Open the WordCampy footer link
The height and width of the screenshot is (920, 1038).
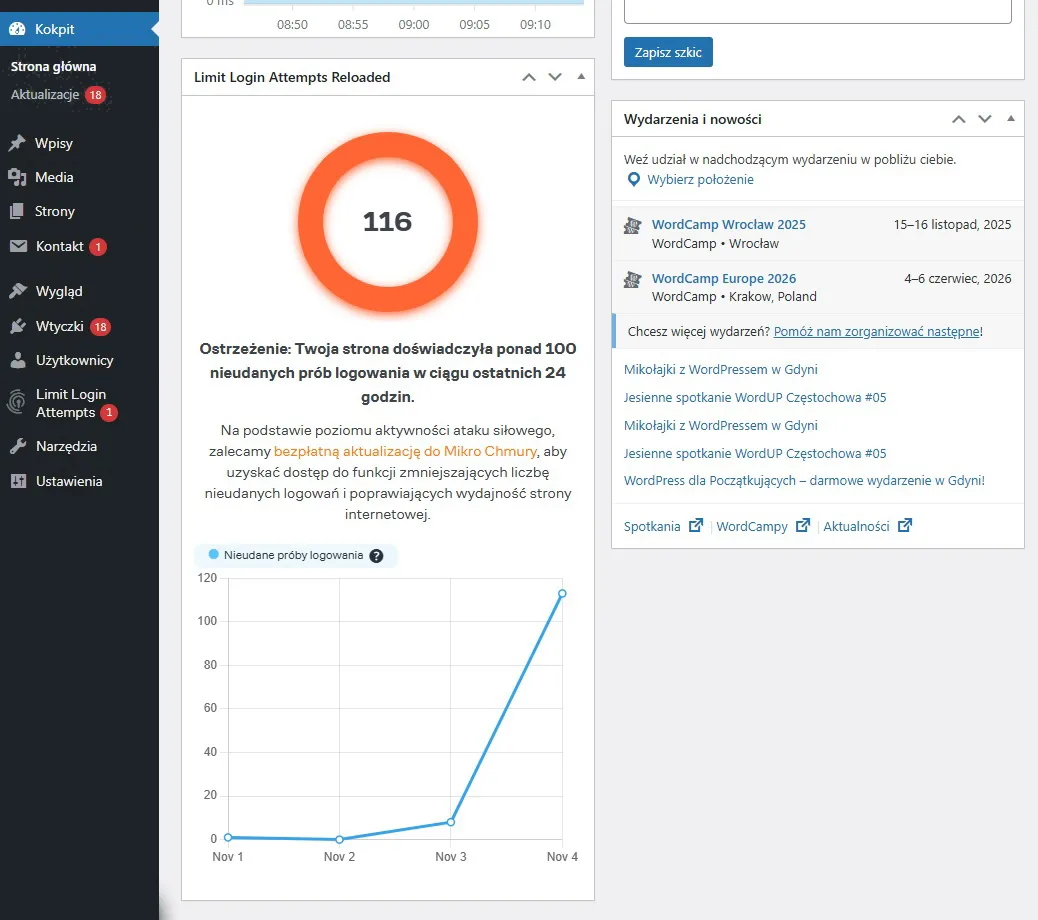751,526
